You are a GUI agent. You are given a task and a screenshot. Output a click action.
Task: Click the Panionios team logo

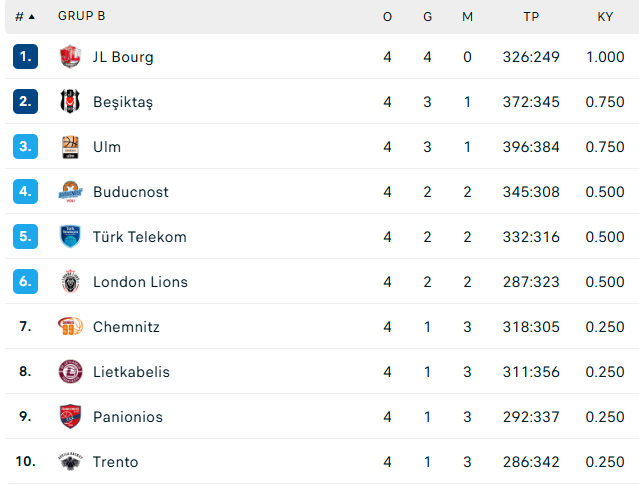[x=70, y=417]
